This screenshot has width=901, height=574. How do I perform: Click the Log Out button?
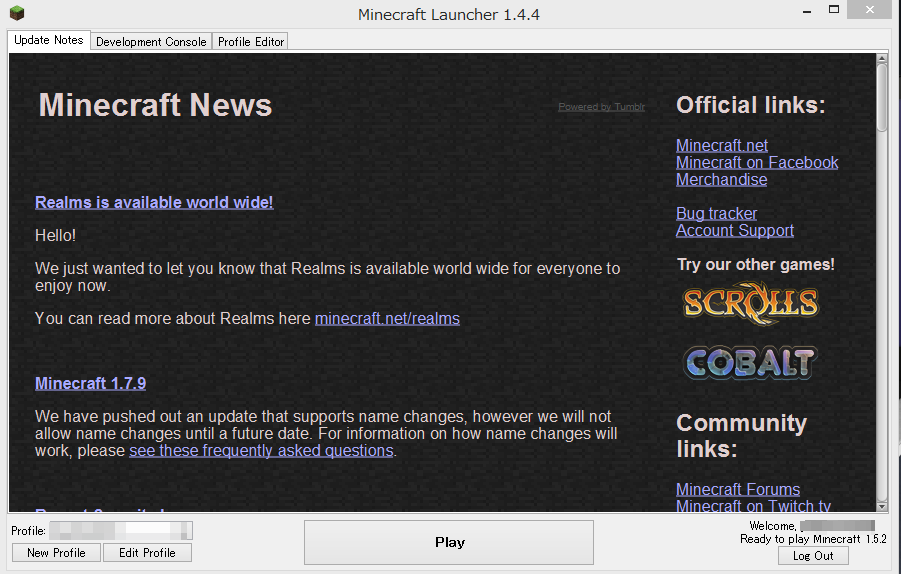813,556
